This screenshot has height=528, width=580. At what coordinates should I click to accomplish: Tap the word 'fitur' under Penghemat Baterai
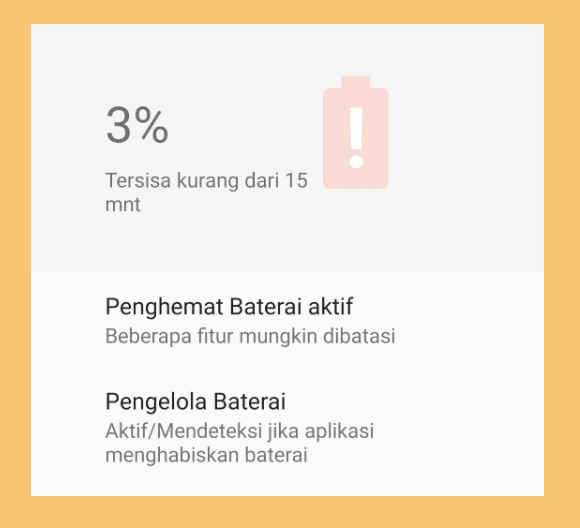[215, 336]
